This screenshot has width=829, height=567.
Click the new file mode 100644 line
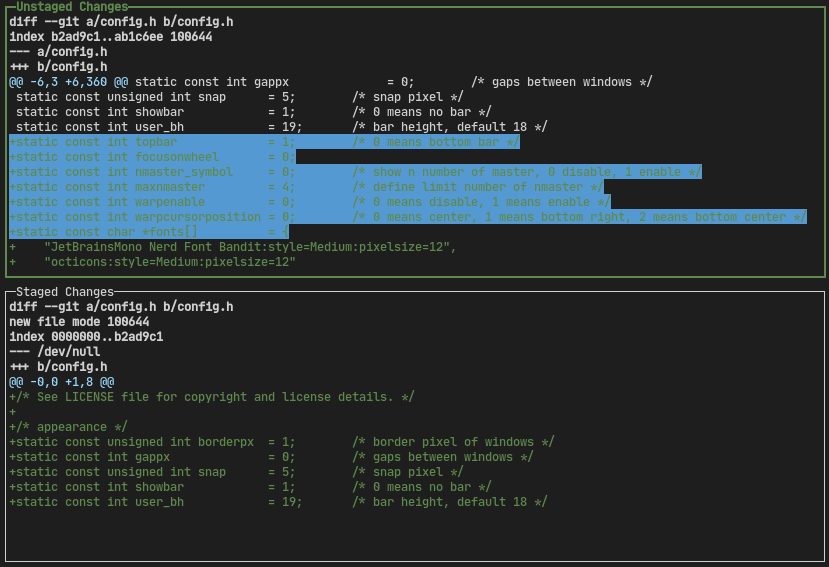click(x=79, y=322)
